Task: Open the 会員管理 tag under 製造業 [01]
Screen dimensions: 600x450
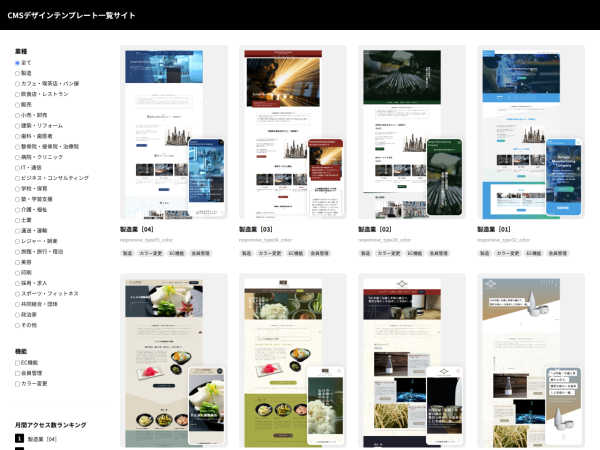Action: (558, 253)
